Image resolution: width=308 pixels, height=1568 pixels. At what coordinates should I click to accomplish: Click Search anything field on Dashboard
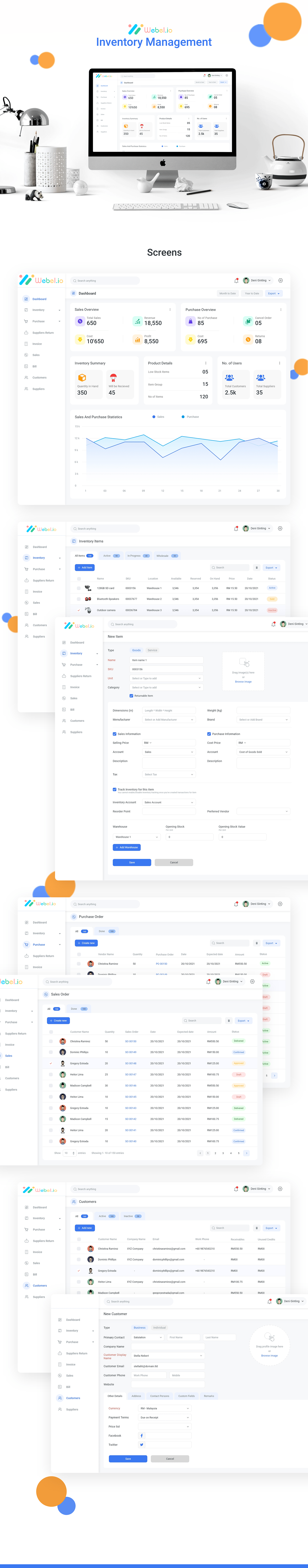[105, 281]
